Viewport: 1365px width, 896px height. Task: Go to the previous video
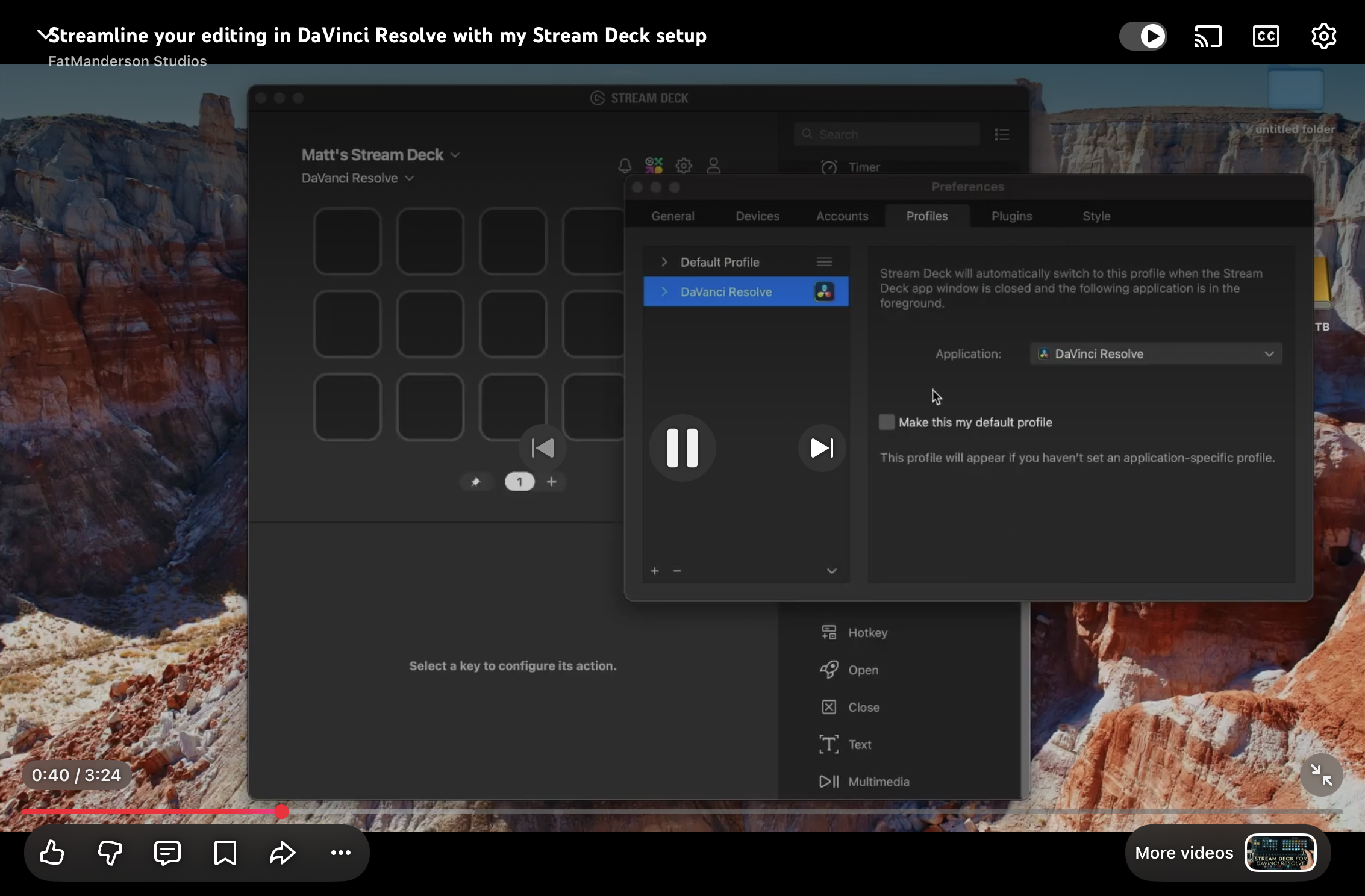[543, 448]
